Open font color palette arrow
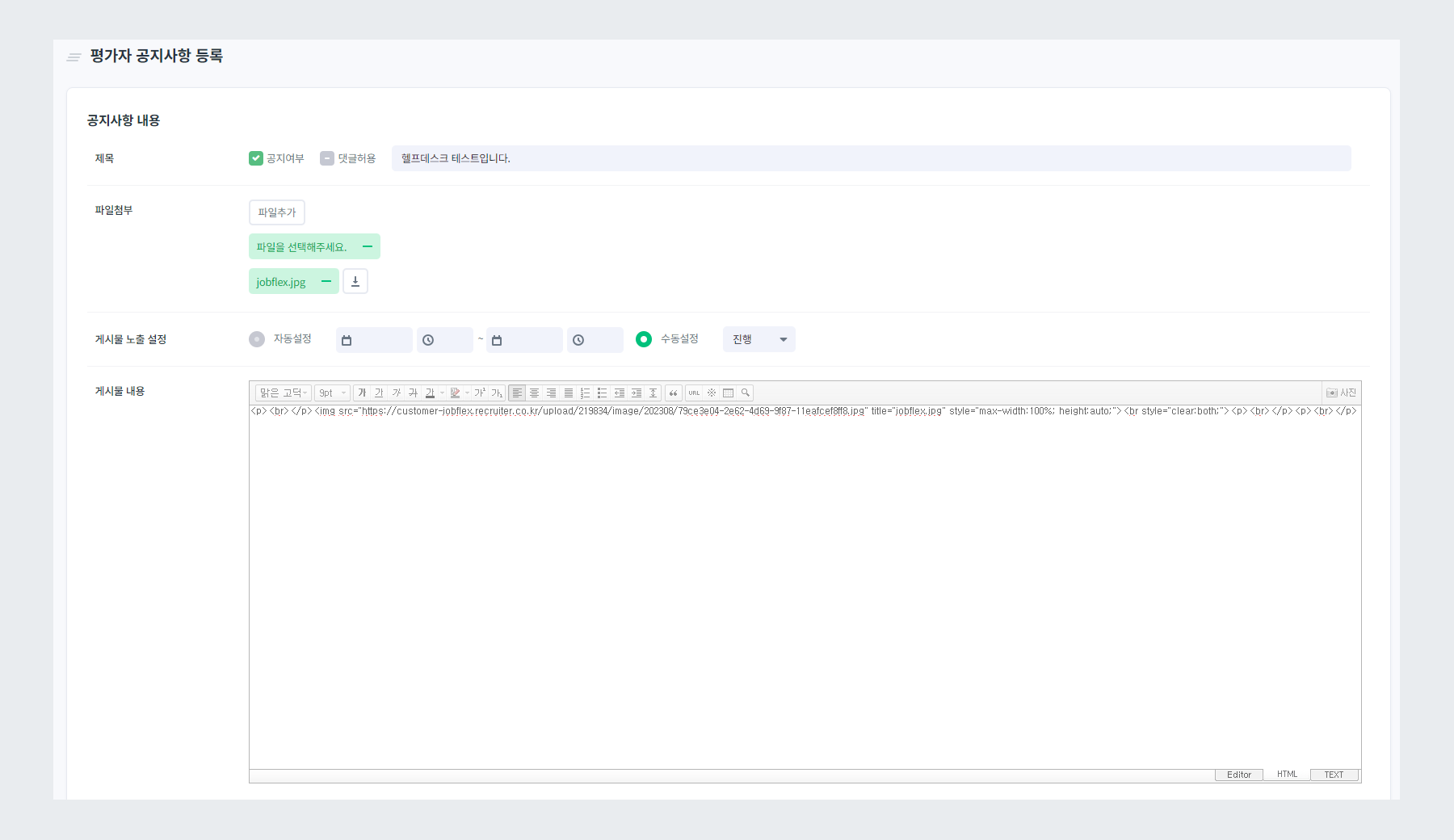Image resolution: width=1454 pixels, height=840 pixels. coord(442,393)
